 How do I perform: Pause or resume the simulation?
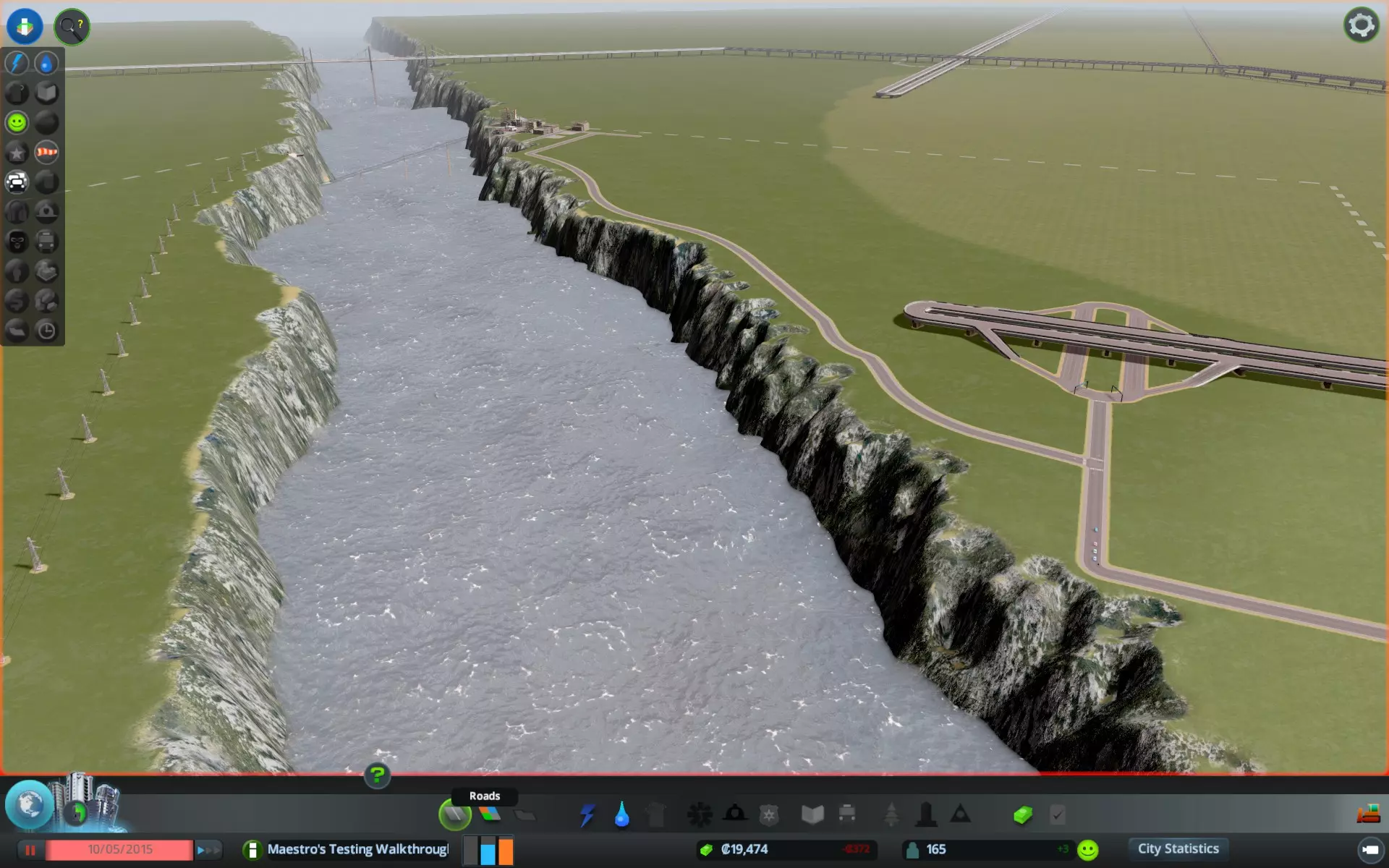(x=30, y=850)
